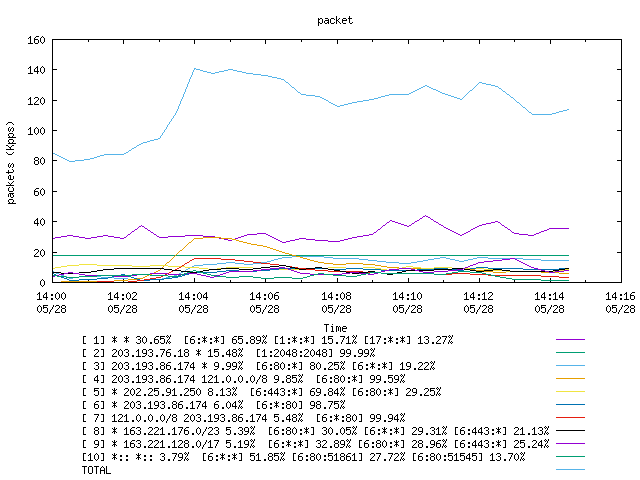
Task: Click dark blue line sample for legend entry 6
Action: coord(570,405)
